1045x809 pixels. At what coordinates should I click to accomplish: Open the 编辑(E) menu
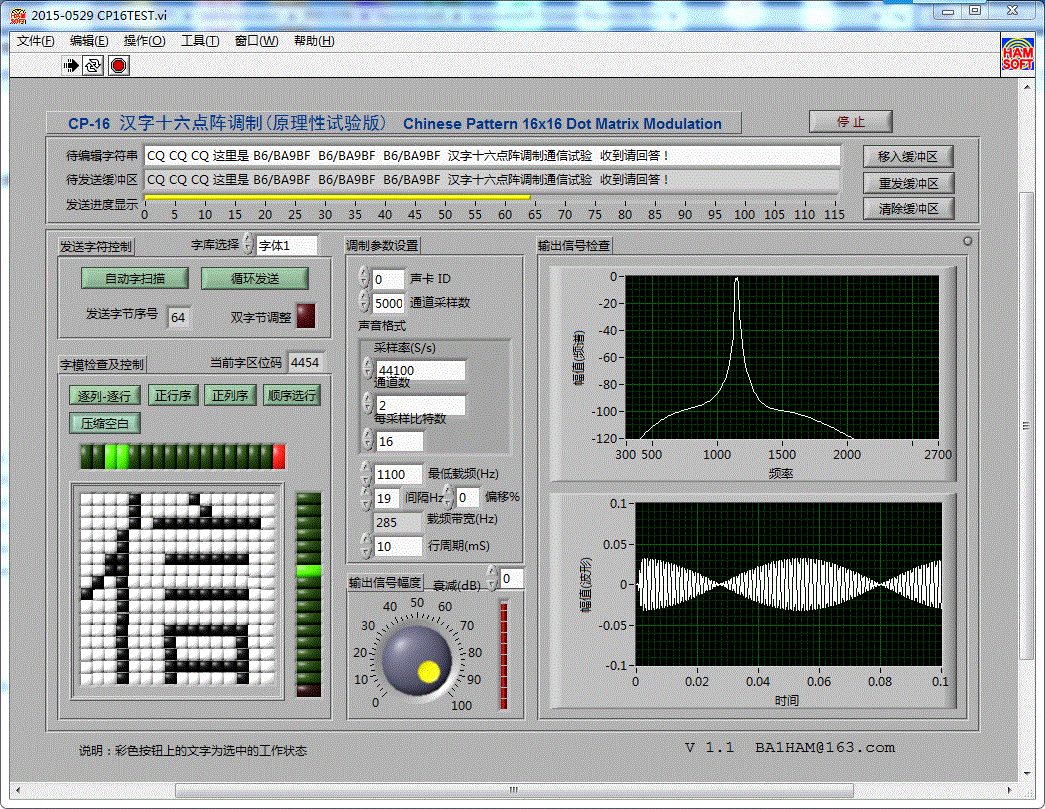coord(89,41)
